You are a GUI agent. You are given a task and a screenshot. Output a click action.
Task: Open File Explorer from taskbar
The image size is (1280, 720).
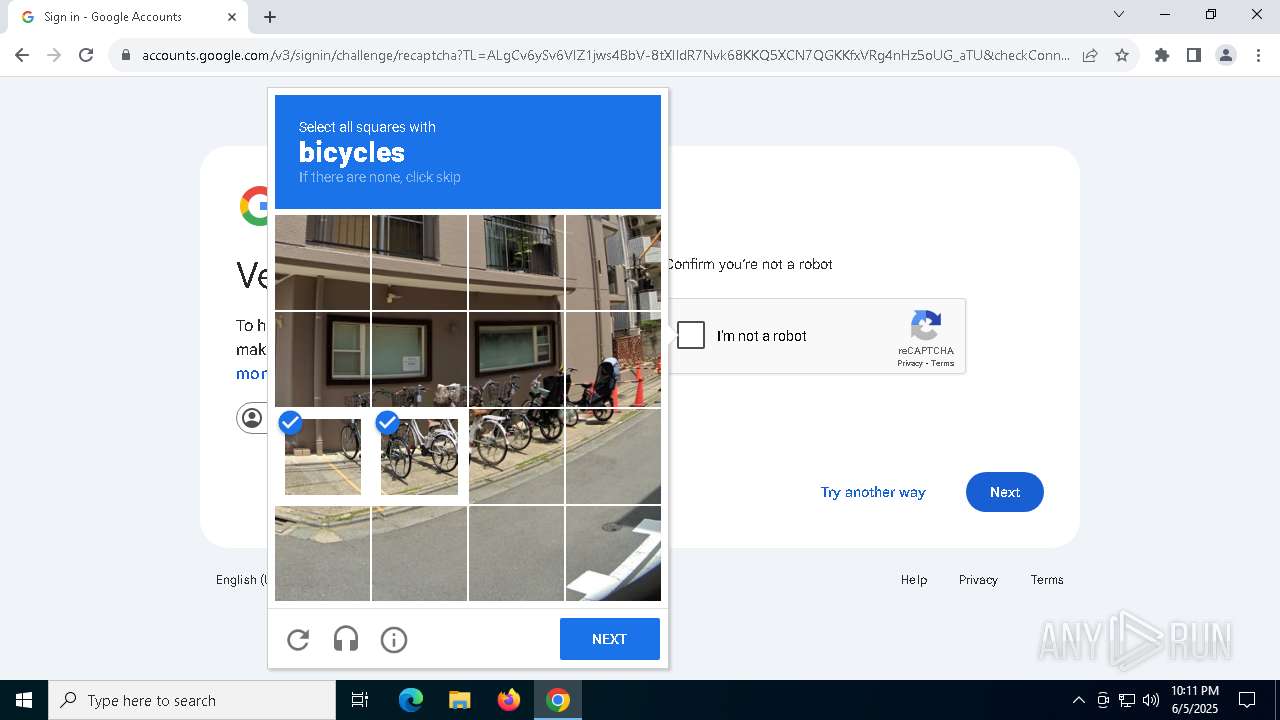coord(459,700)
